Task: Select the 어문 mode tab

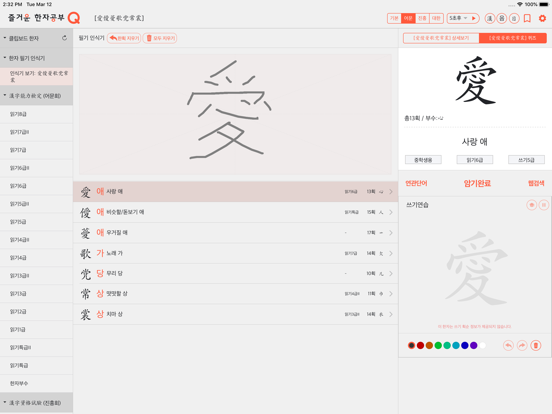Action: 408,18
